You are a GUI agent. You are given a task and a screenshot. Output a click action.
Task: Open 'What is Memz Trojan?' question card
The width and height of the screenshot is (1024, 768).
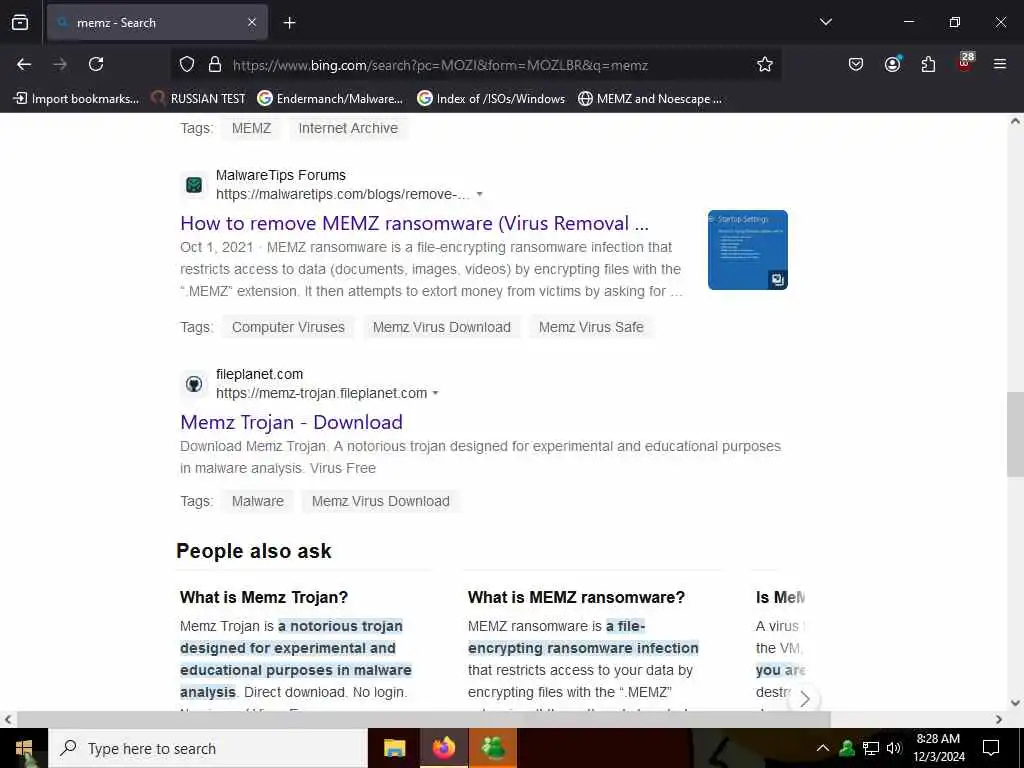pyautogui.click(x=264, y=597)
